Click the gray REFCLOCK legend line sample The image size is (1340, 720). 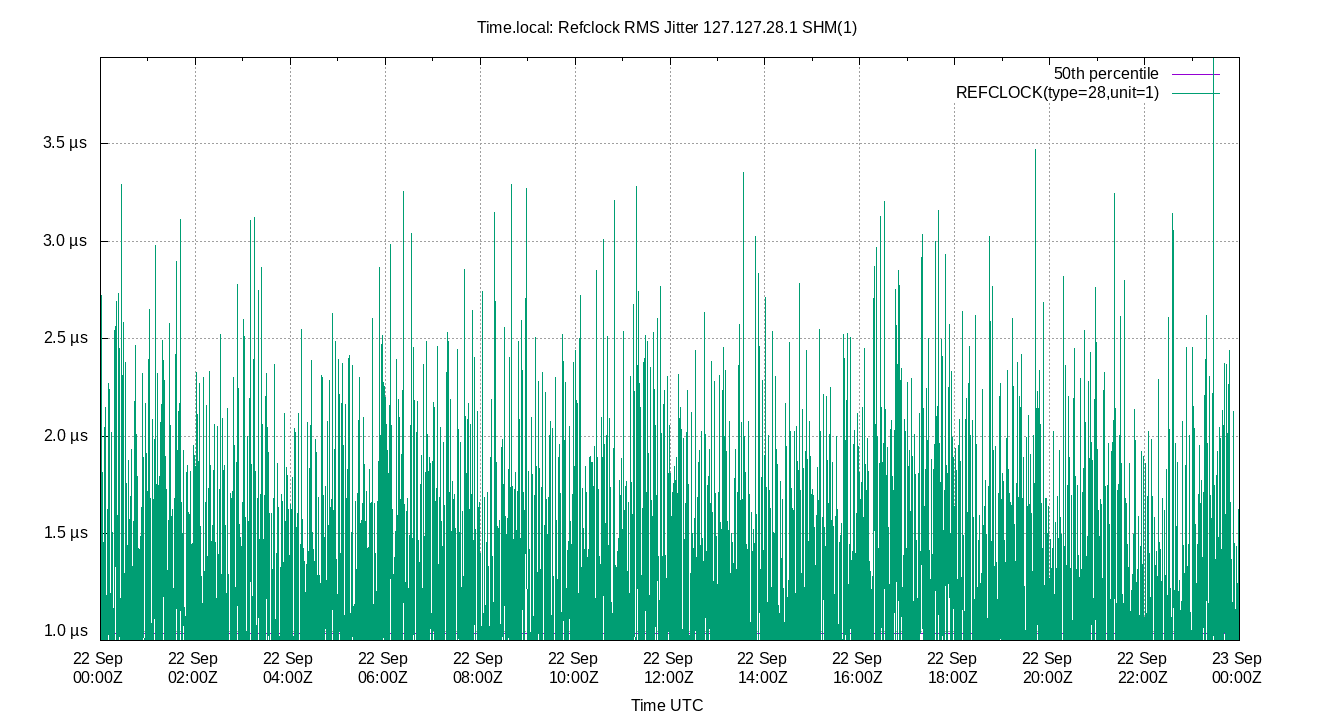pyautogui.click(x=1196, y=93)
